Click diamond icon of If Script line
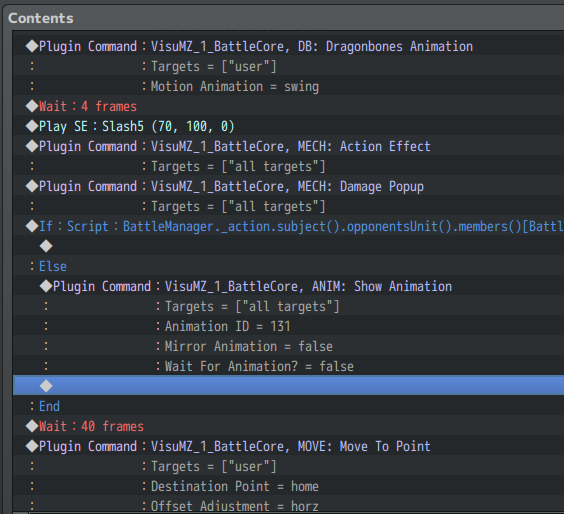This screenshot has height=514, width=564. pos(32,226)
